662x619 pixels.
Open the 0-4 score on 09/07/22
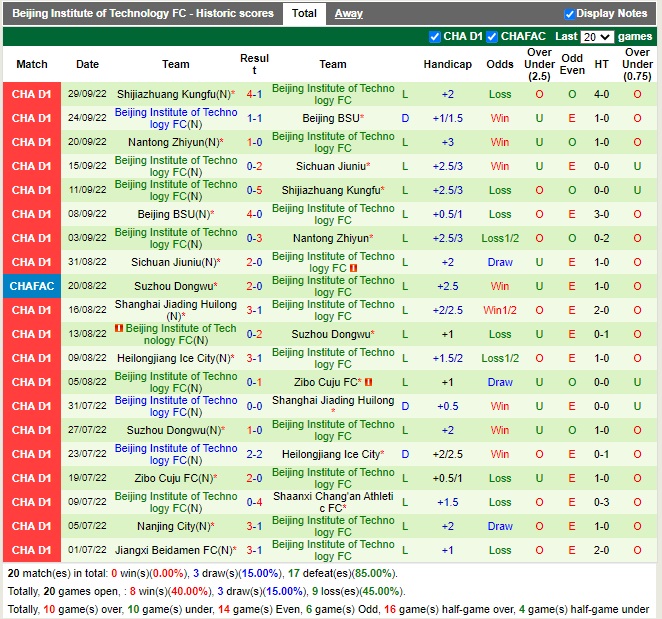254,502
